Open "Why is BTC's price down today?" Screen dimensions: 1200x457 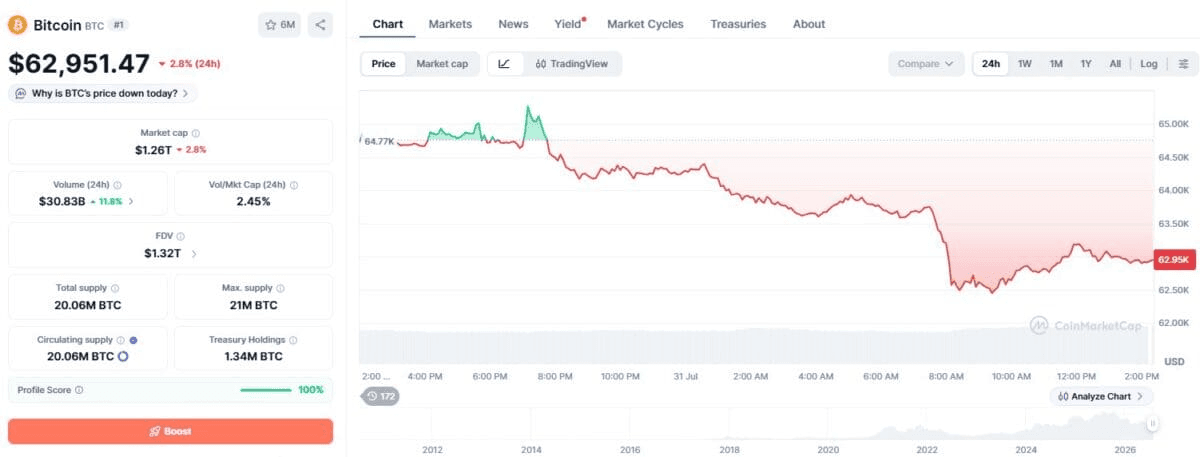point(103,93)
